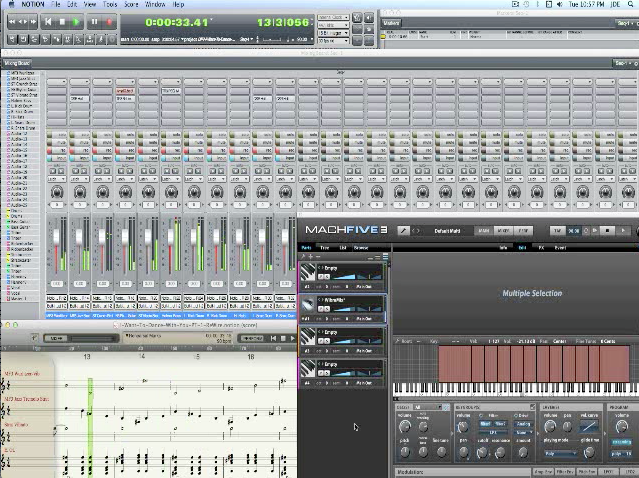Click Notion's stop button in score window
This screenshot has height=478, width=639.
(283, 338)
